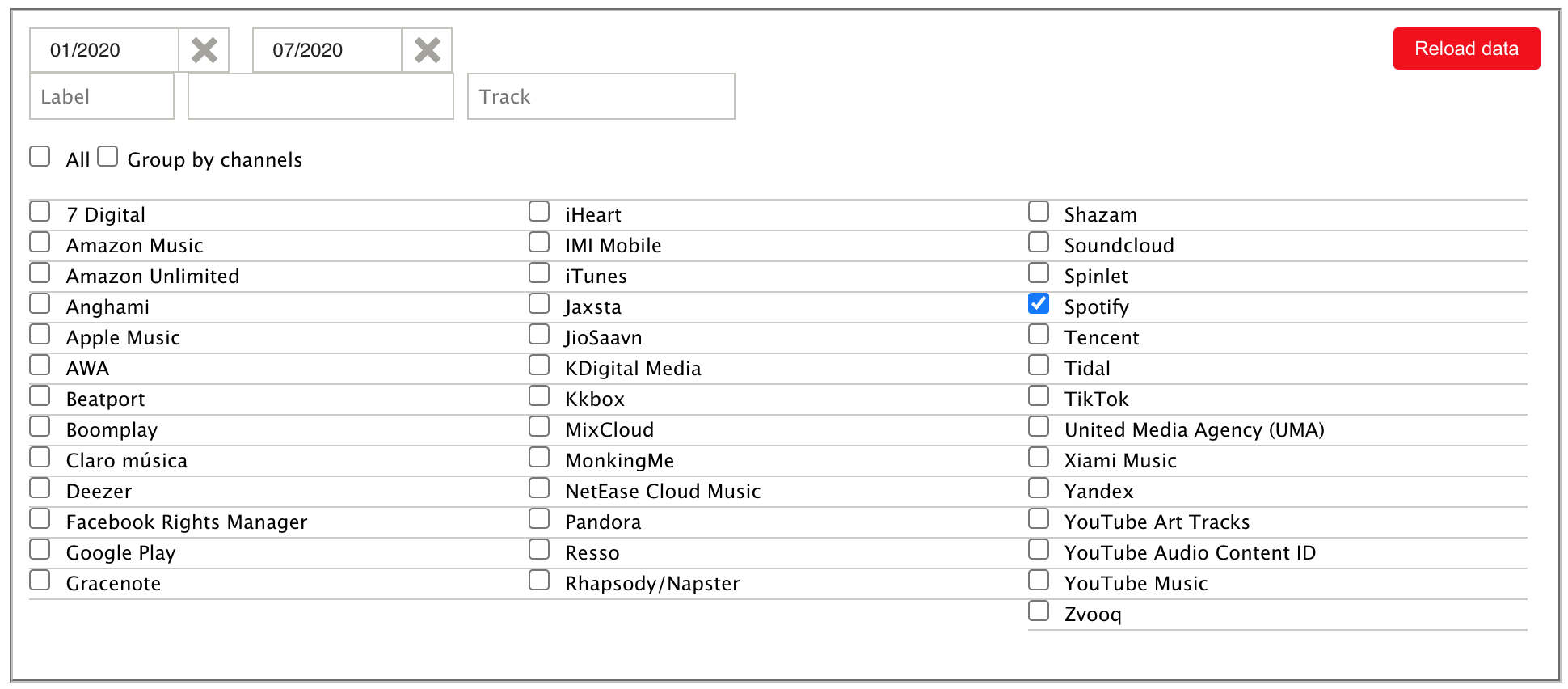Select the KDigital Media checkbox
Viewport: 1568px width, 689px height.
click(x=539, y=365)
